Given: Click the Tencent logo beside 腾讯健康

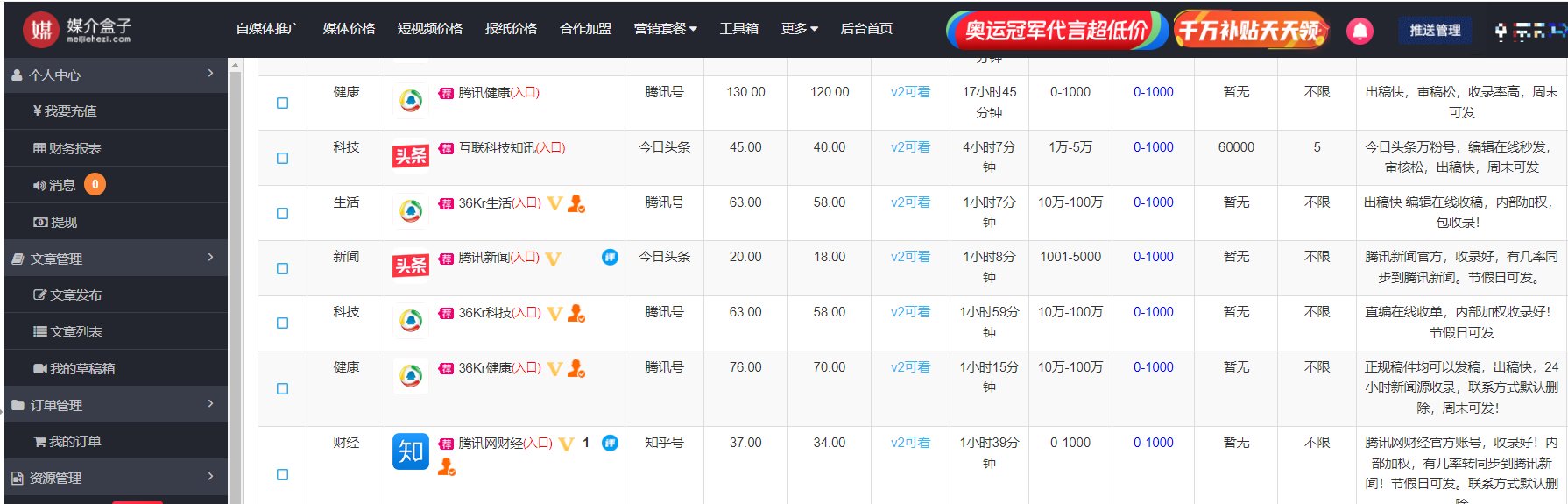Looking at the screenshot, I should click(410, 101).
